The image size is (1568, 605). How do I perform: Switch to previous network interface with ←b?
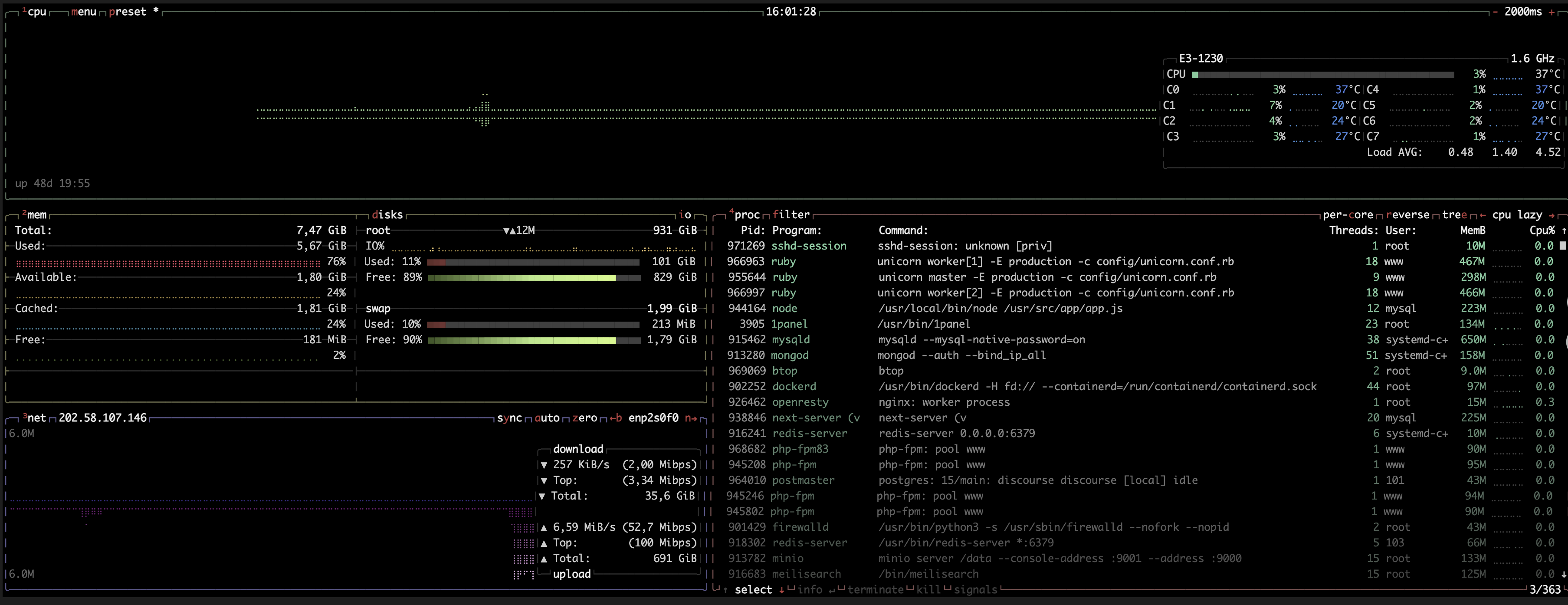point(615,418)
